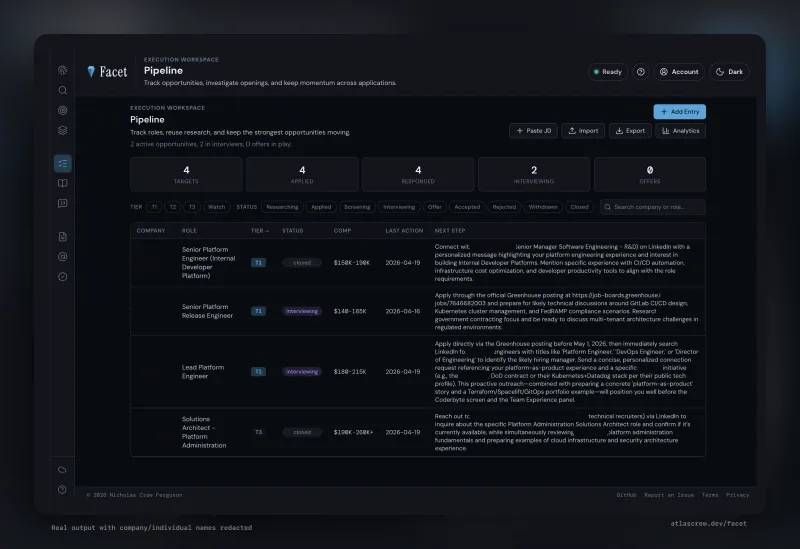Toggle the T3 tier filter chip
The image size is (800, 549).
pyautogui.click(x=192, y=207)
